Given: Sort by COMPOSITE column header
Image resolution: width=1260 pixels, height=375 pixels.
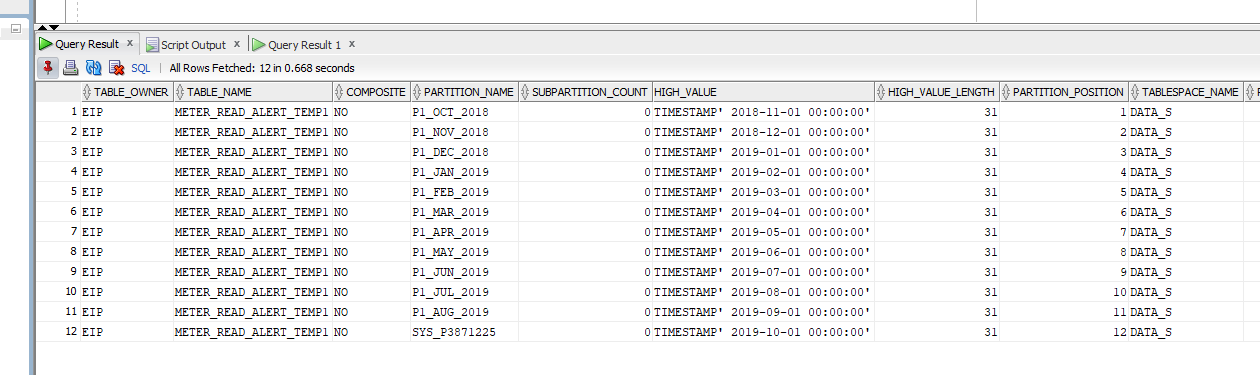Looking at the screenshot, I should coord(371,92).
